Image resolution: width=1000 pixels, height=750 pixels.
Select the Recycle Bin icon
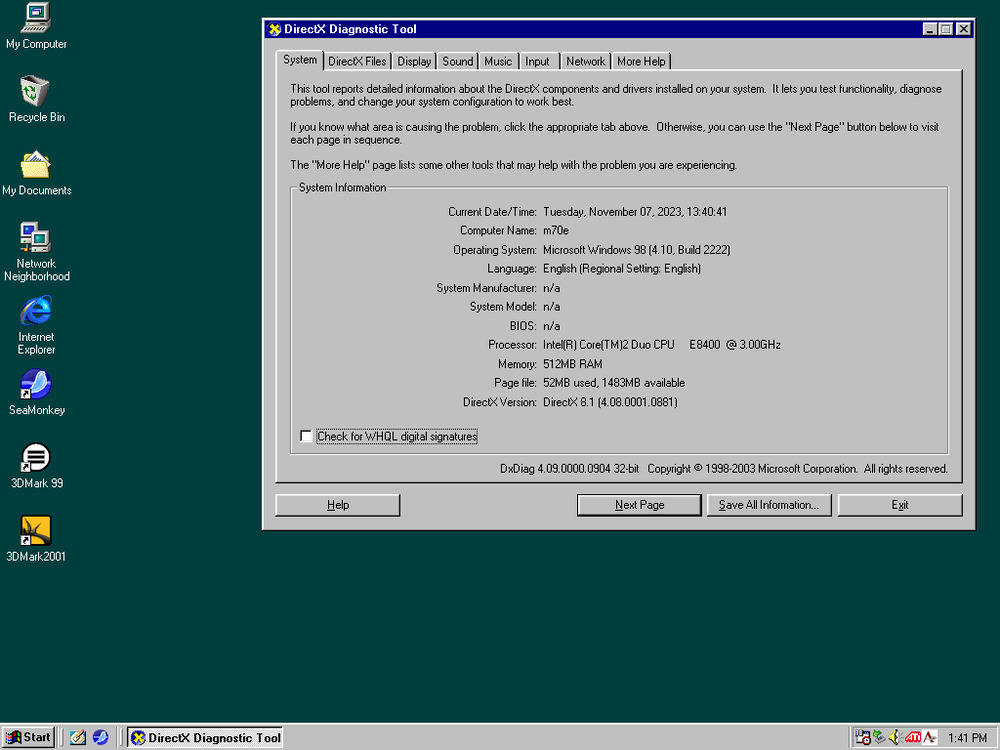[x=34, y=91]
